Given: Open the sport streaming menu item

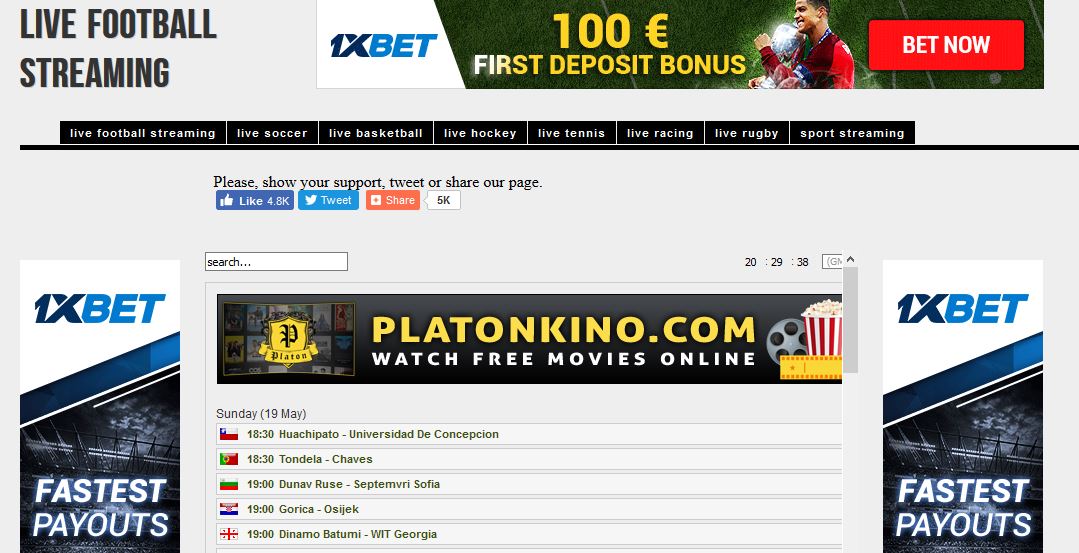Looking at the screenshot, I should coord(852,133).
